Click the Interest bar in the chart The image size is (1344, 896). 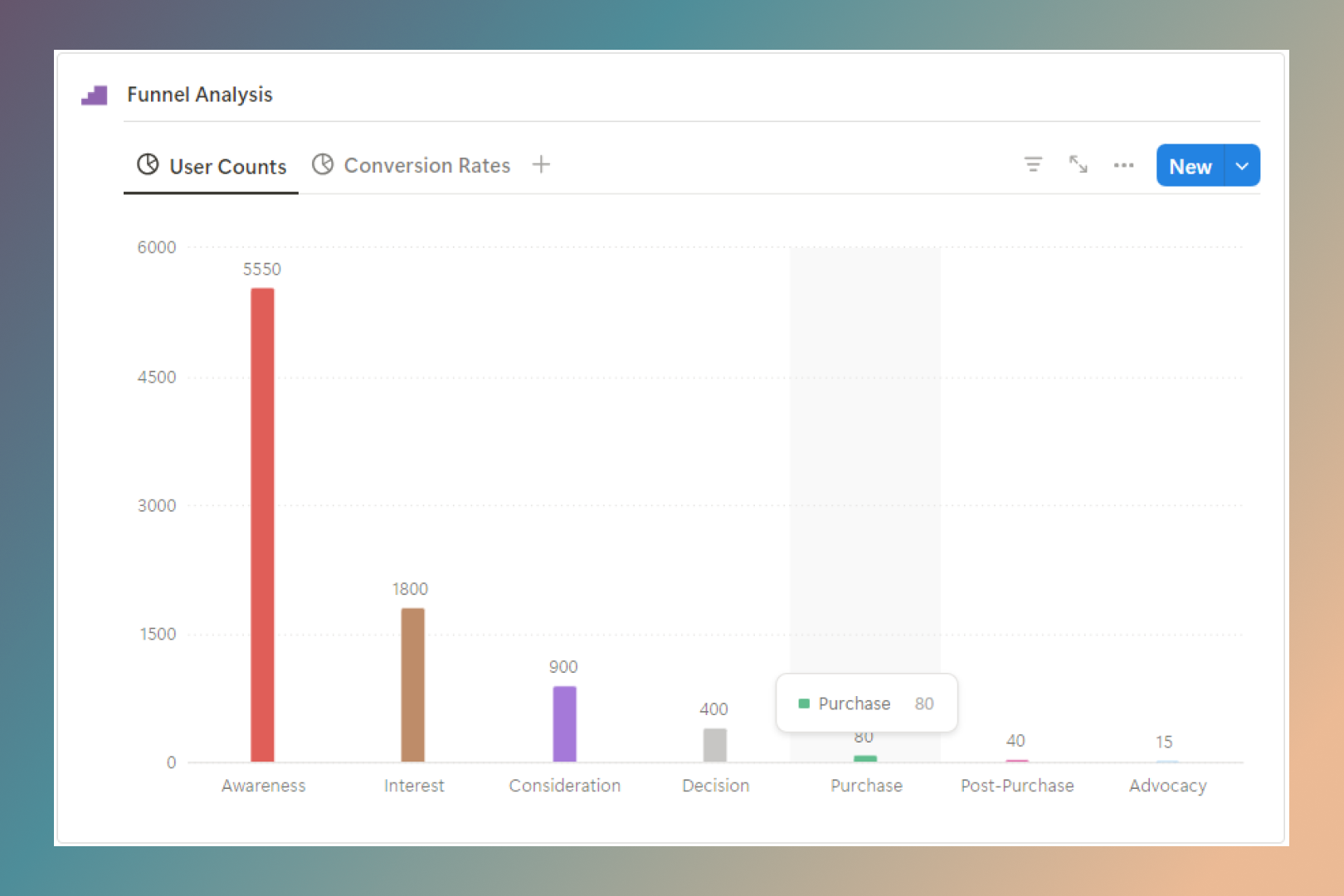413,684
